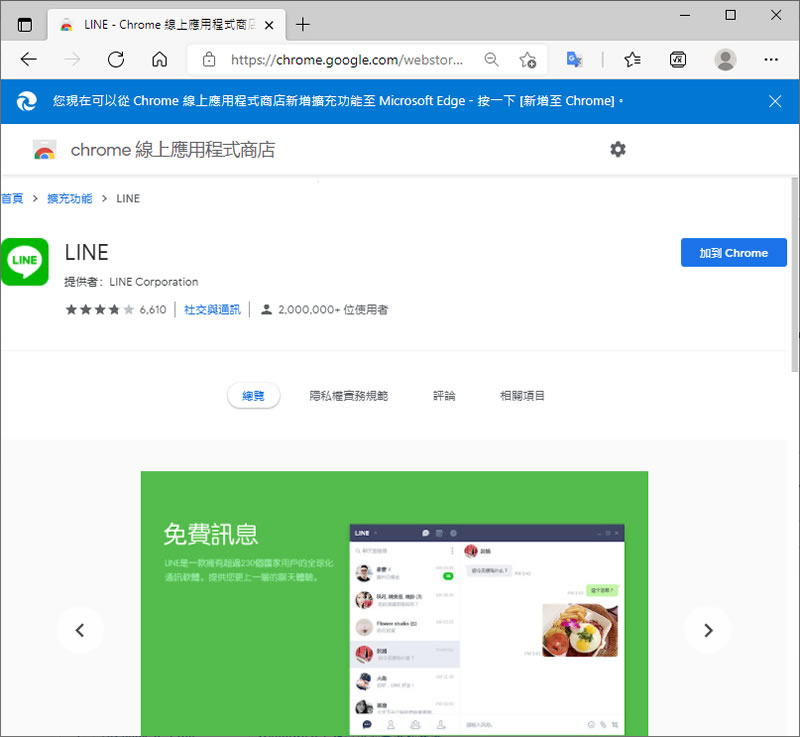Screen dimensions: 800x737
Task: Click the star rating 6,610
Action: point(116,310)
